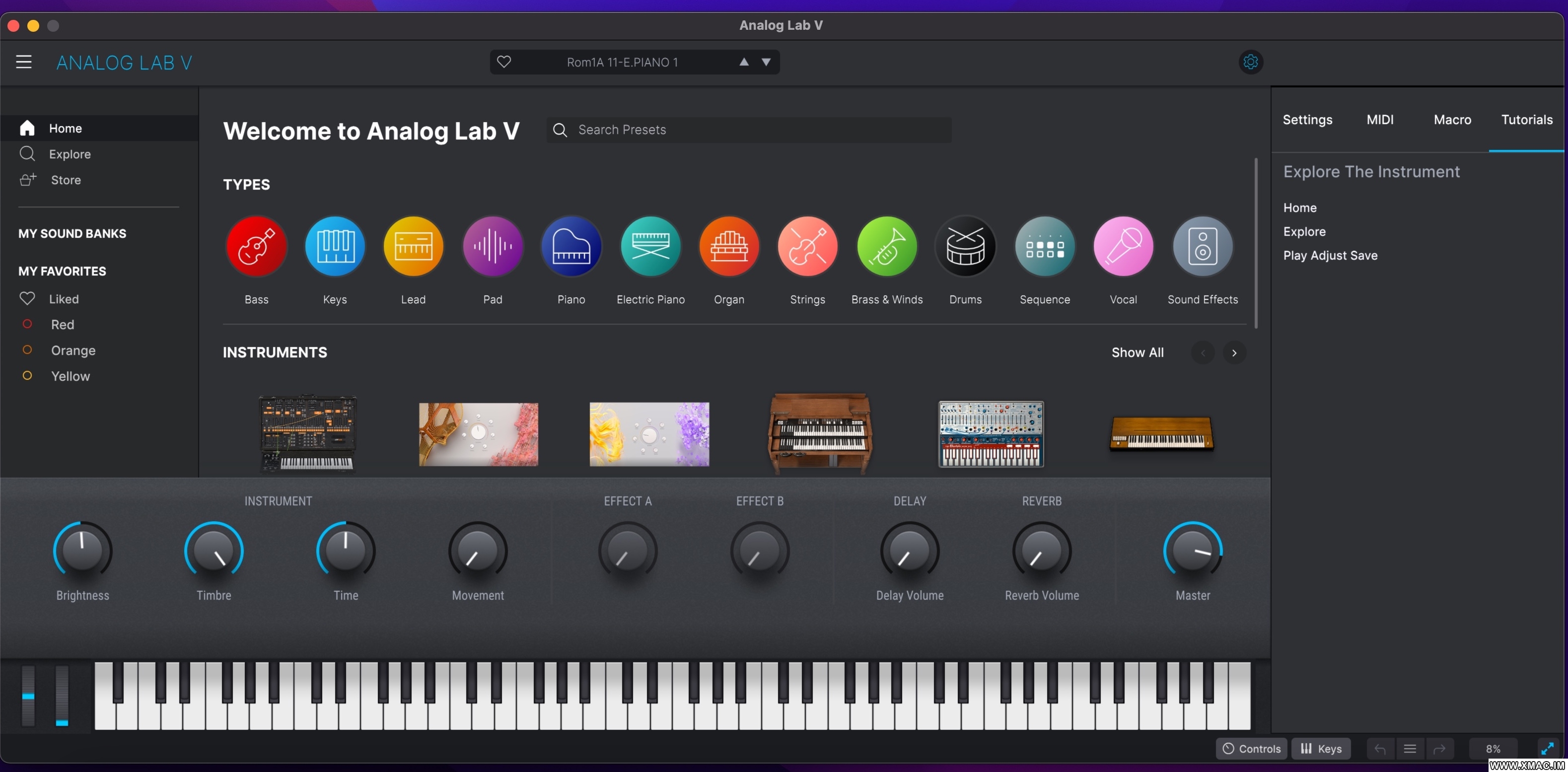Toggle the Controls panel button

point(1251,749)
